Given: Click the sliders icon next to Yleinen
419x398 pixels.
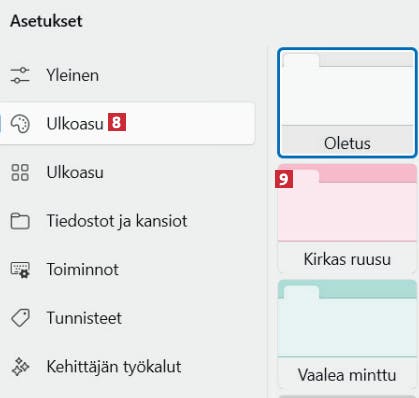Looking at the screenshot, I should [20, 75].
